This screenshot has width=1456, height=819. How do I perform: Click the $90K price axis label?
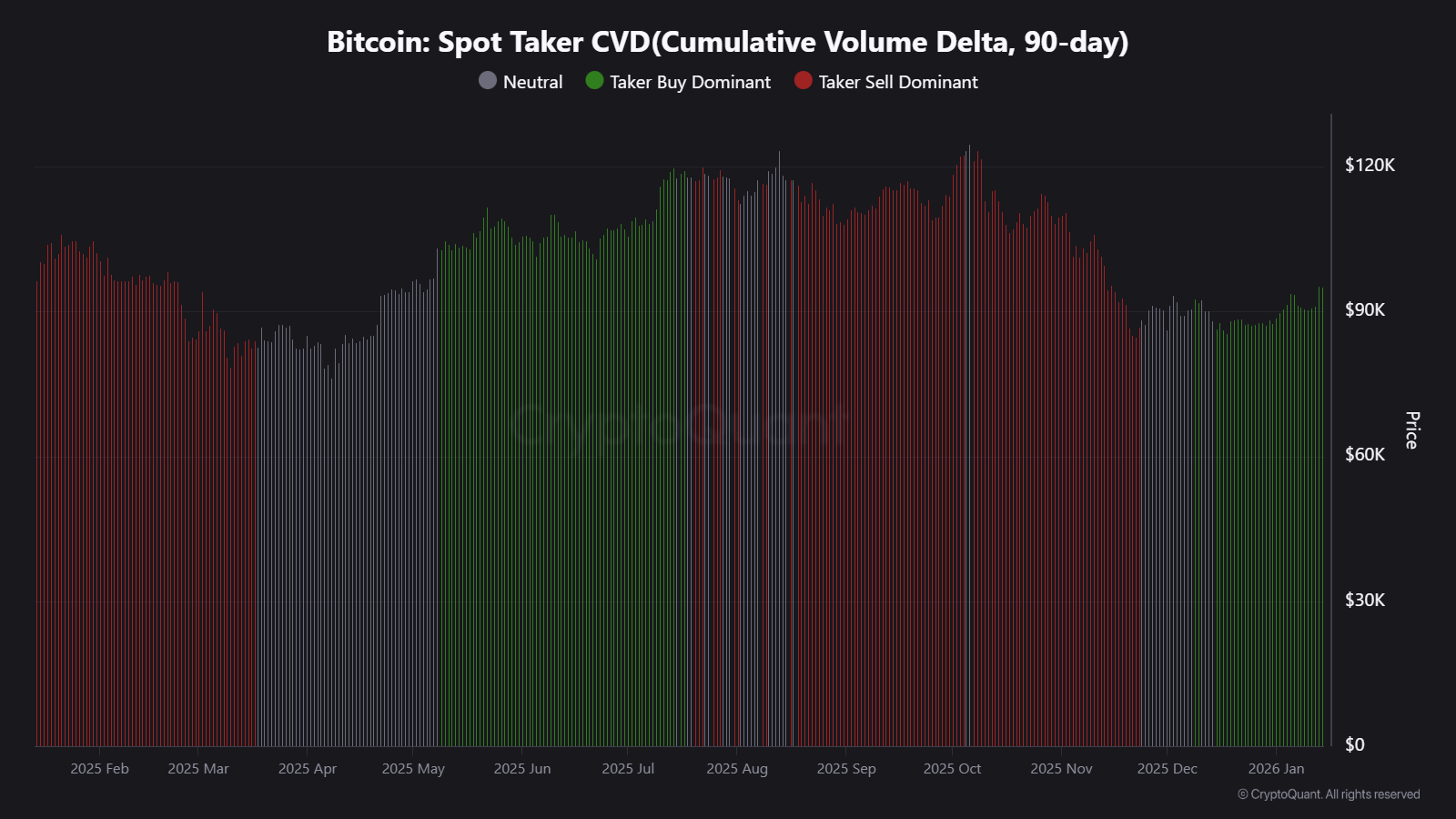pyautogui.click(x=1365, y=309)
